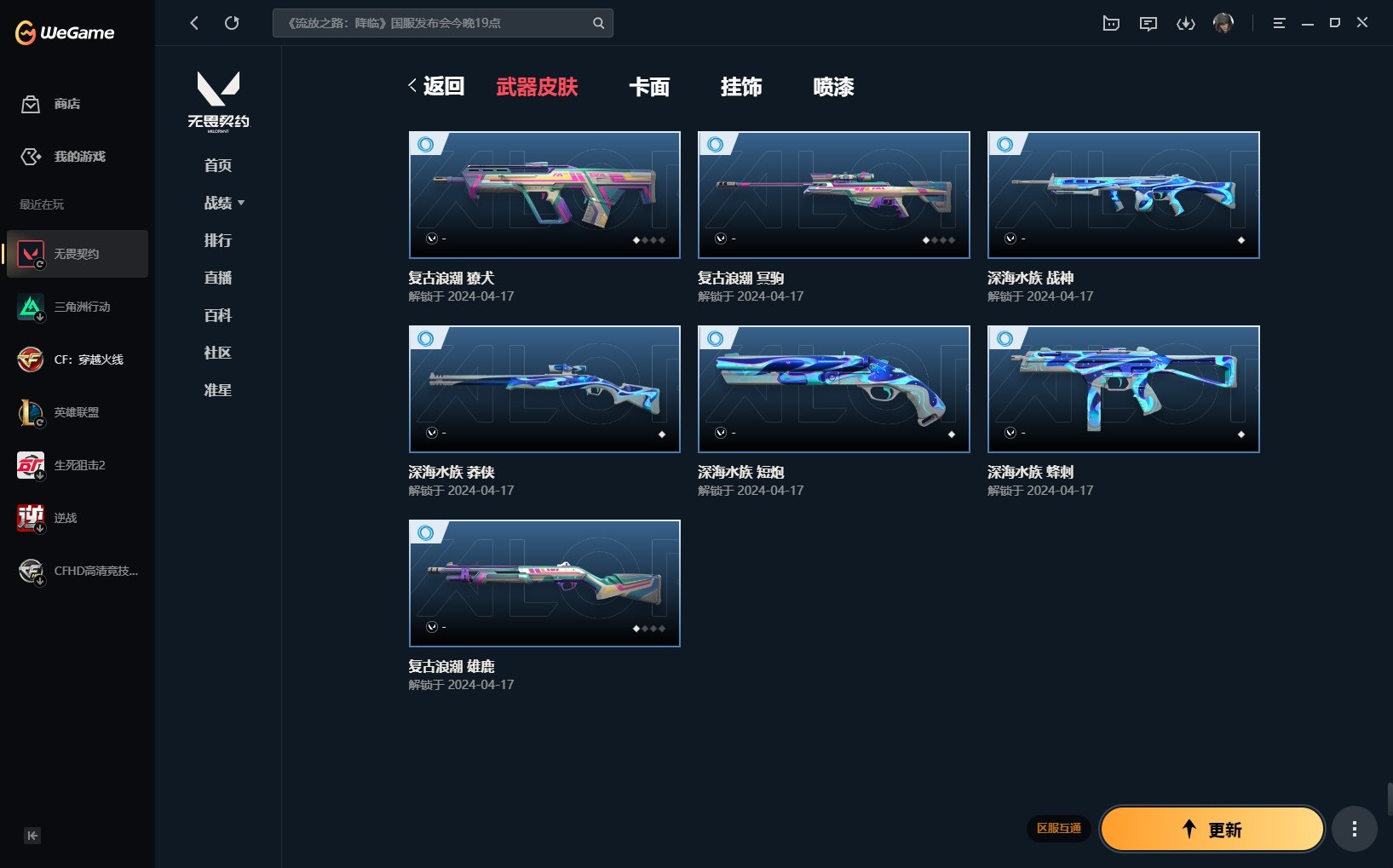Image resolution: width=1393 pixels, height=868 pixels.
Task: Click the WeGame logo
Action: [65, 32]
